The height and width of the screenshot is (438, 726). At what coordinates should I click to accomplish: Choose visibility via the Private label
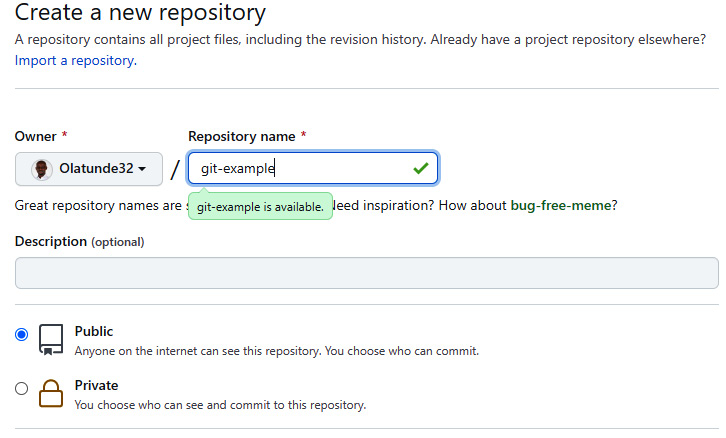click(x=96, y=385)
